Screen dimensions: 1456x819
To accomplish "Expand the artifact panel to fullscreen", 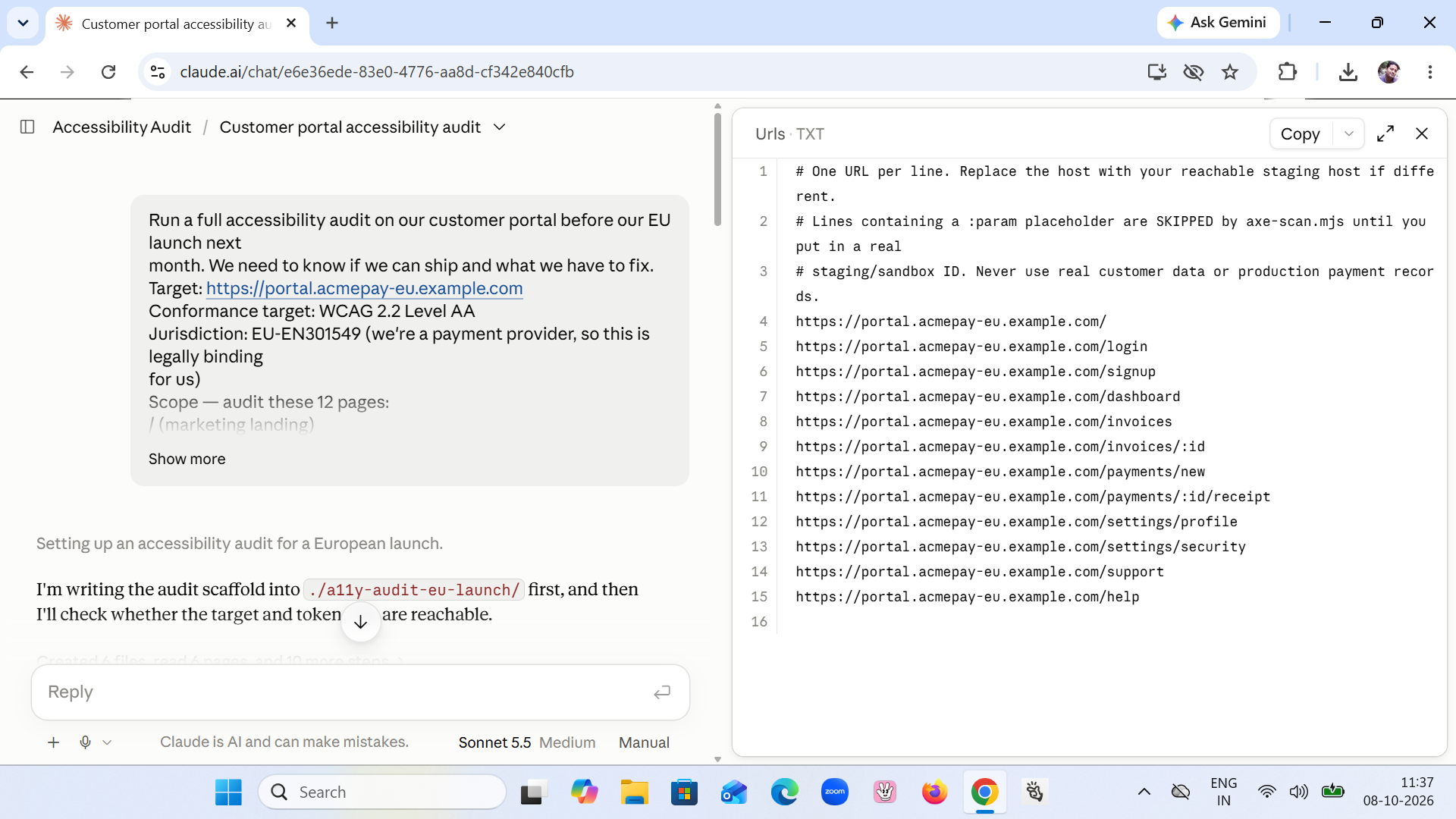I will 1385,133.
